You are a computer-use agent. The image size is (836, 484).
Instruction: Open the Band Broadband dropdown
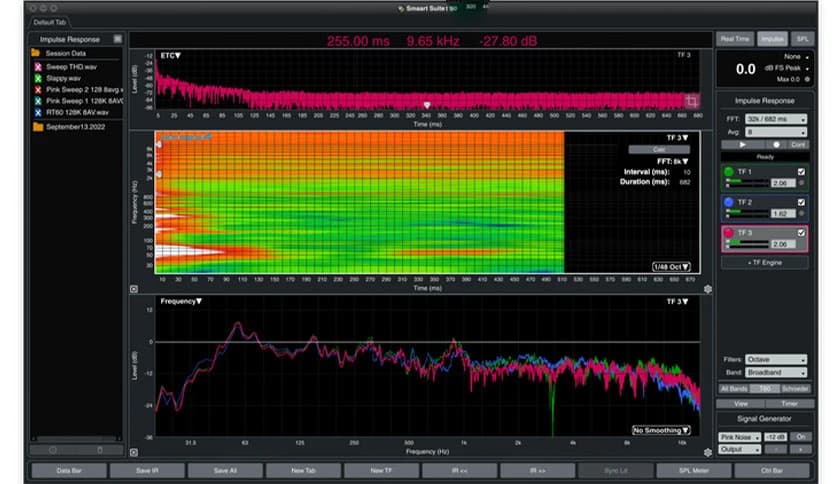776,372
